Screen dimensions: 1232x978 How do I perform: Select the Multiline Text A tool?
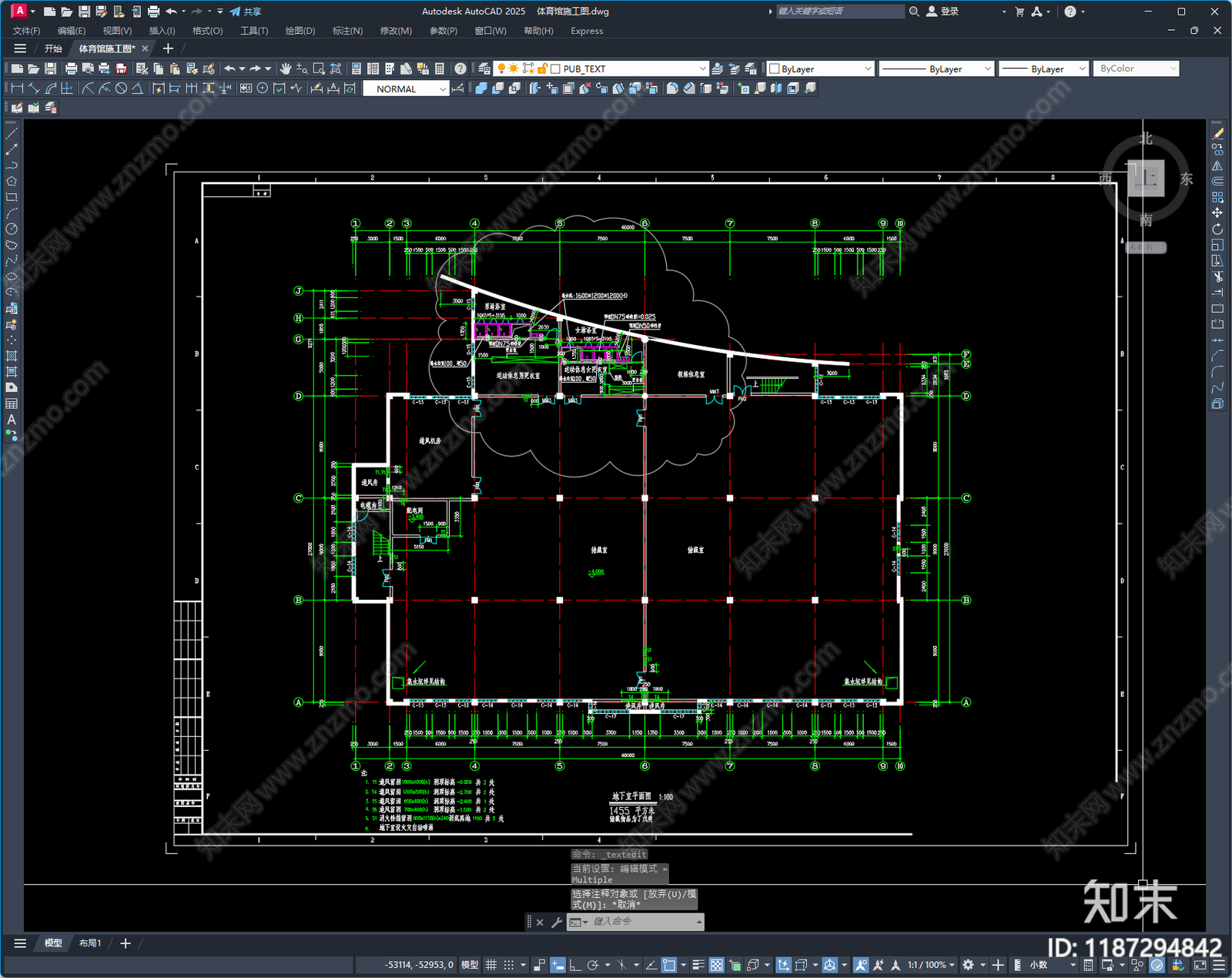pyautogui.click(x=12, y=420)
